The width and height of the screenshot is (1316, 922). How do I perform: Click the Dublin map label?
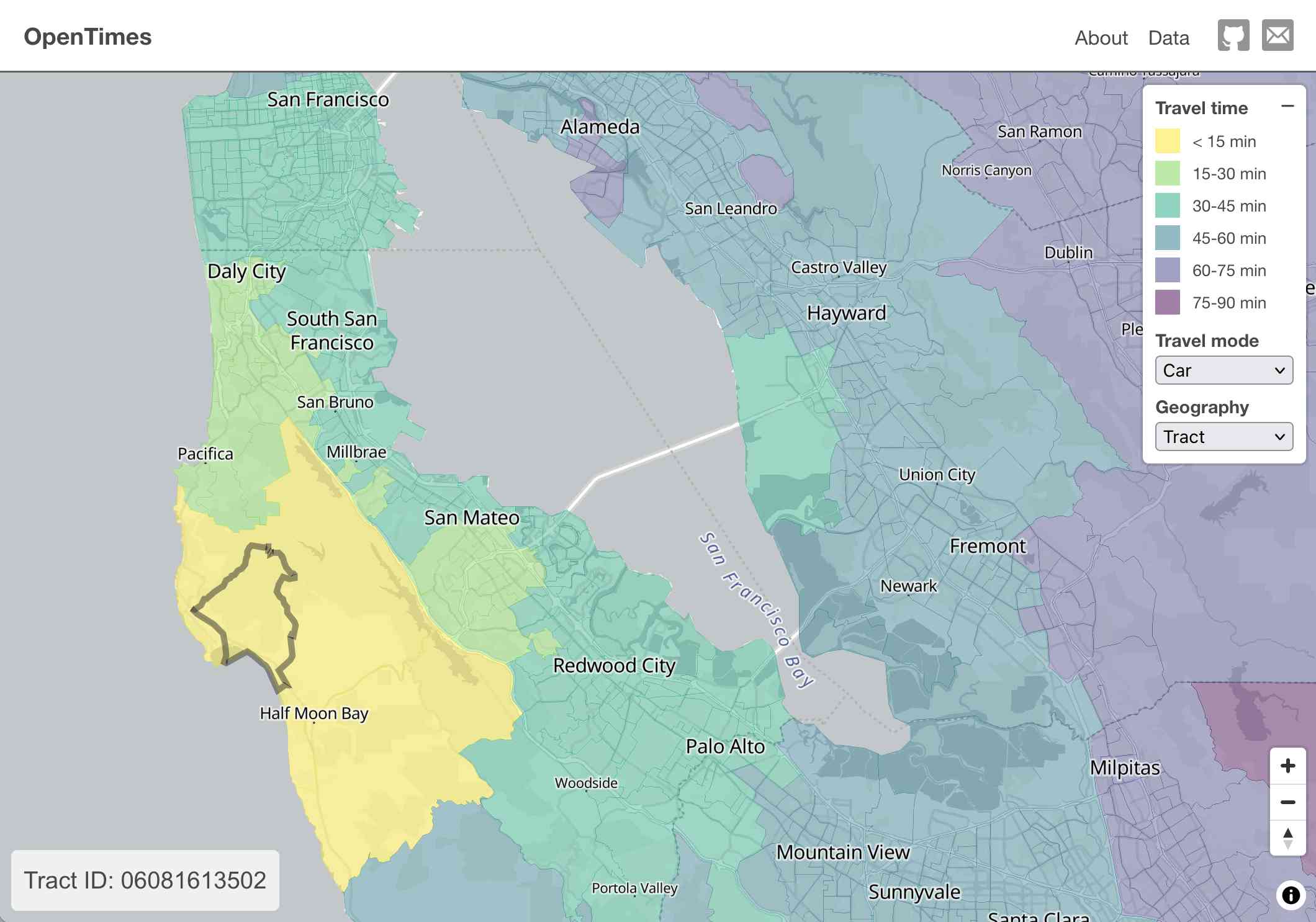tap(1068, 253)
